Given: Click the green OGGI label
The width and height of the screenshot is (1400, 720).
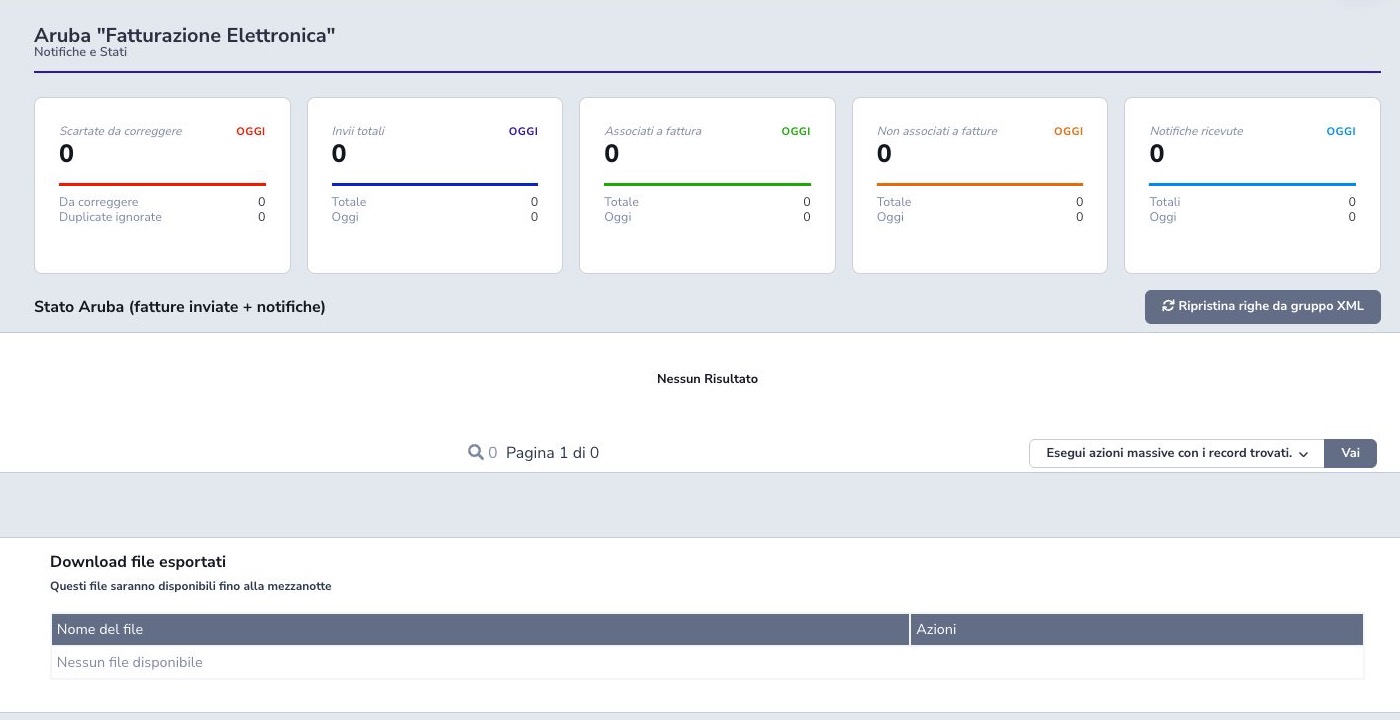Looking at the screenshot, I should [796, 131].
